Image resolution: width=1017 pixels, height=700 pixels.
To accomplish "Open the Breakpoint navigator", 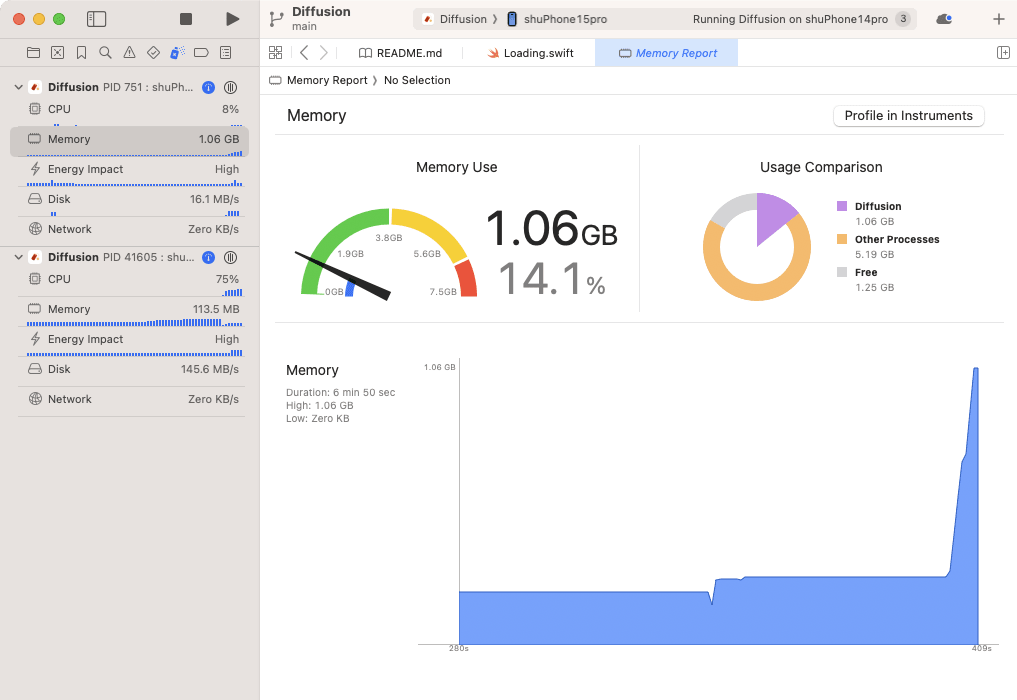I will (202, 53).
